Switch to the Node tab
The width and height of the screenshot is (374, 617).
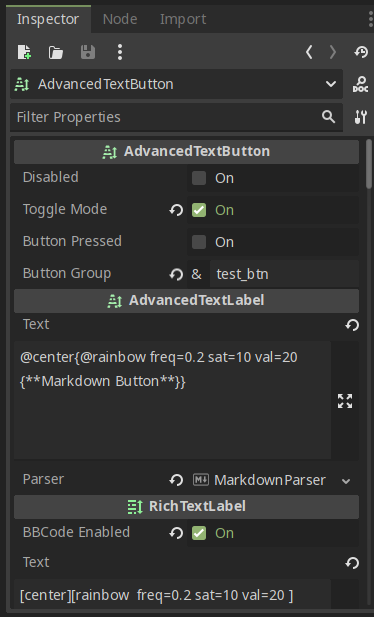(x=120, y=19)
